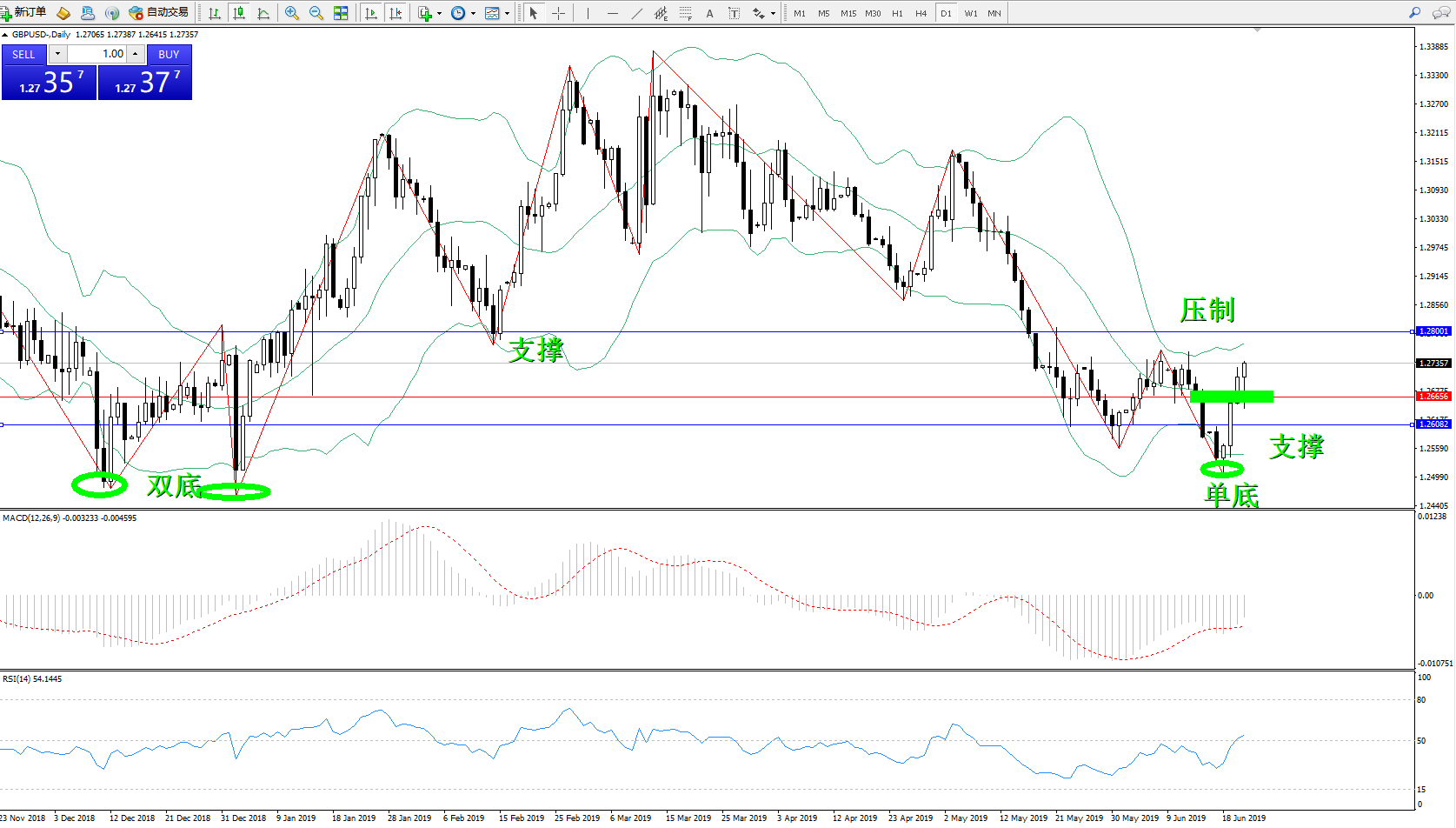
Task: Select the Equidistant Channel tool
Action: [662, 13]
